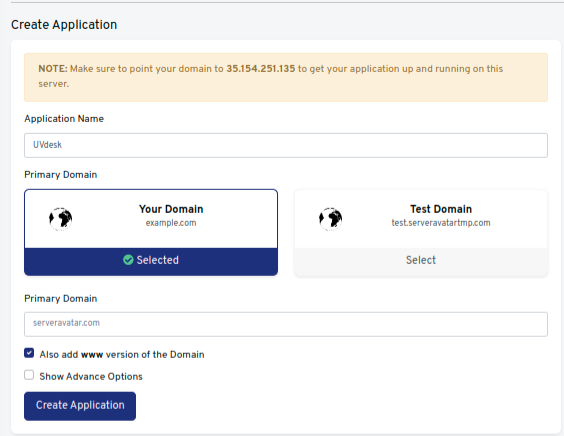Click the Create Application button
Screen dimensions: 564x436
80,406
